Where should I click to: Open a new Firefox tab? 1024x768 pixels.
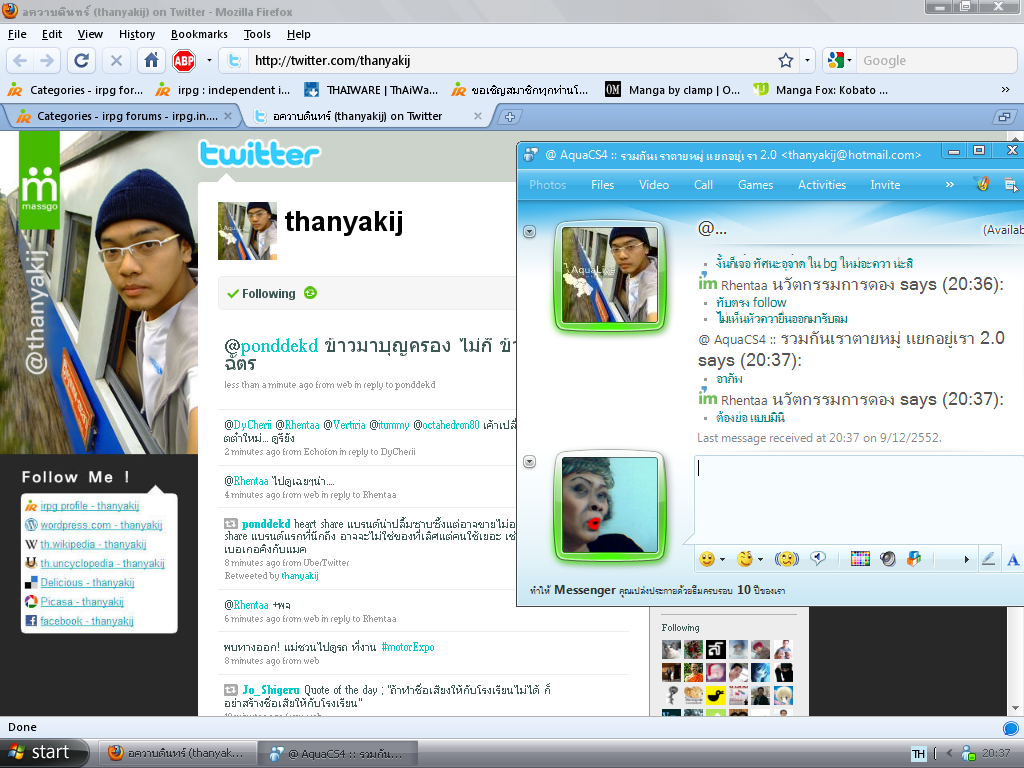coord(509,117)
